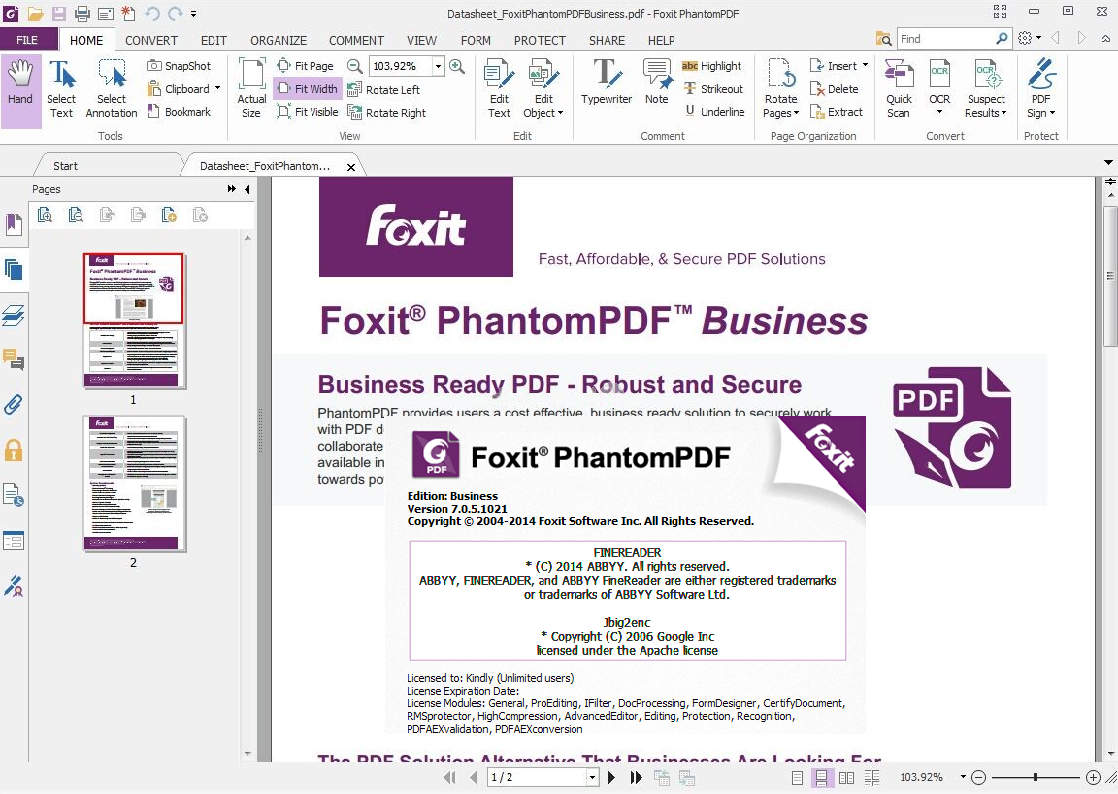The image size is (1118, 794).
Task: Click zoom out minus on status bar
Action: 979,778
